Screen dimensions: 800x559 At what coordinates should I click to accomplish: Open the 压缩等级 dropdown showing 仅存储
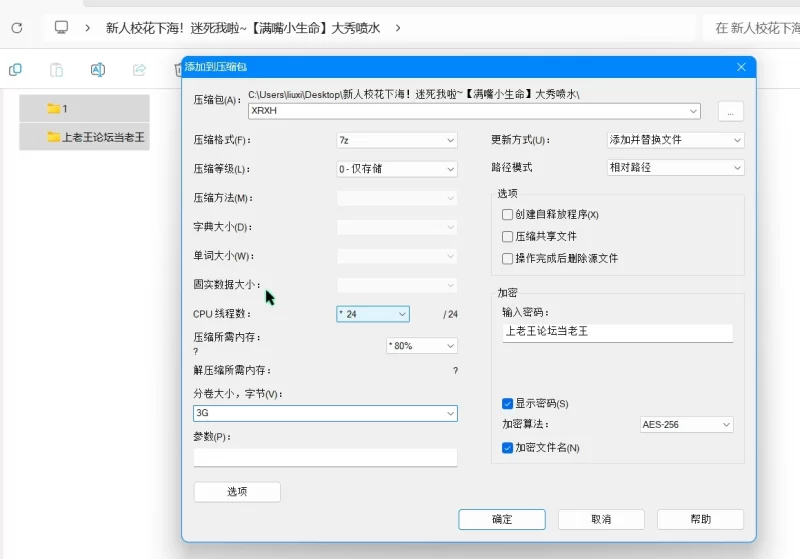(x=396, y=169)
